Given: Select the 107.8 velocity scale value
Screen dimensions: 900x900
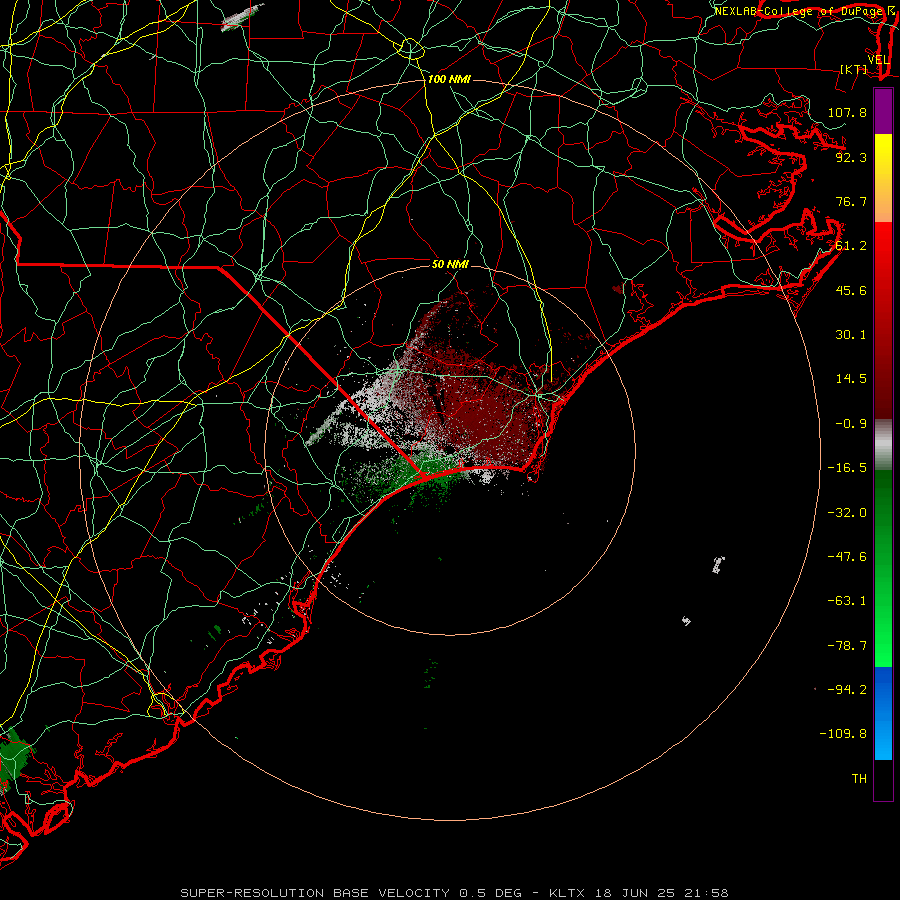Looking at the screenshot, I should click(x=847, y=112).
